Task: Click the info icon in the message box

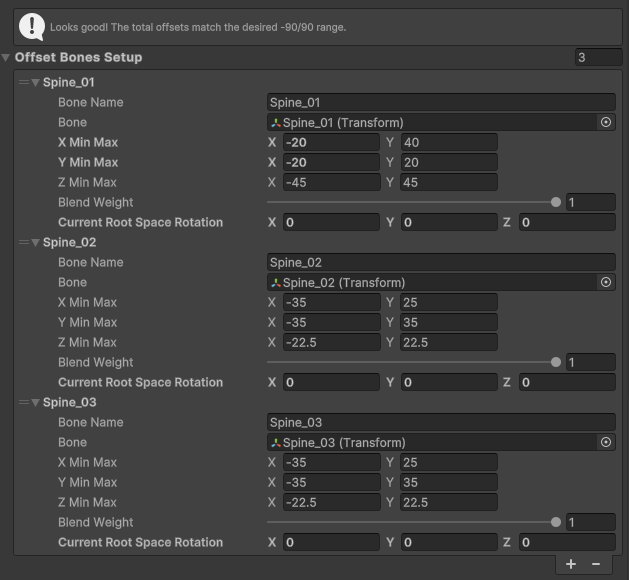Action: coord(32,26)
